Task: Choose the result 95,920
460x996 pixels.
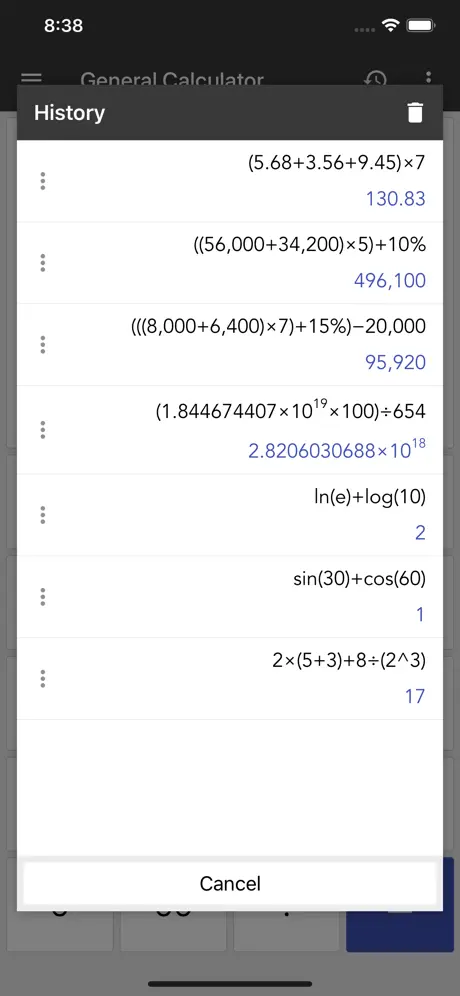Action: (395, 363)
